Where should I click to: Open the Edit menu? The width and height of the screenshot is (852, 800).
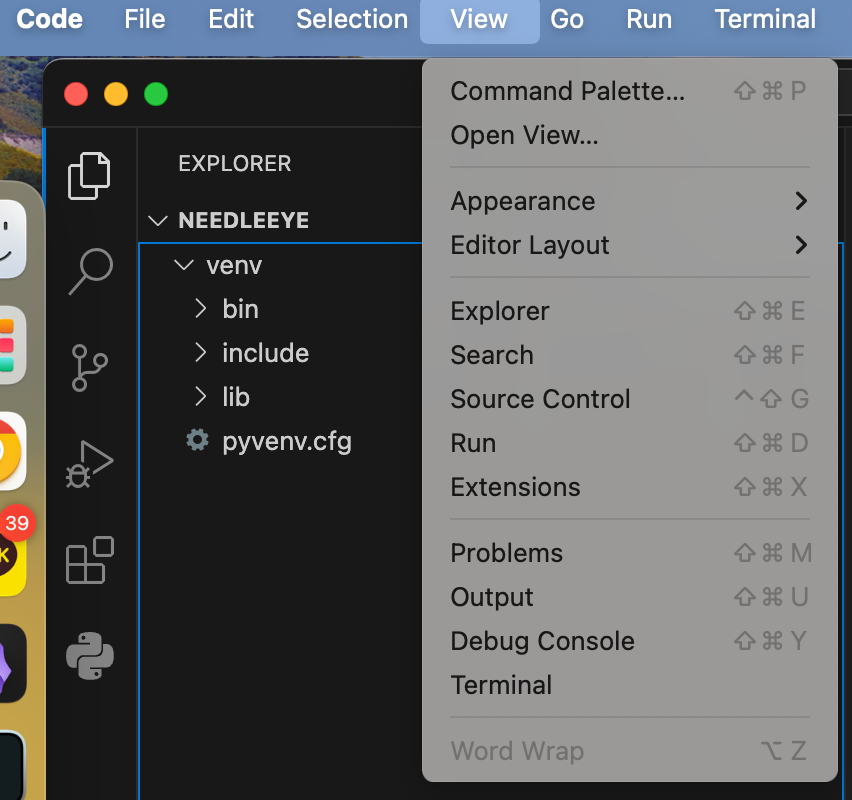click(x=231, y=20)
